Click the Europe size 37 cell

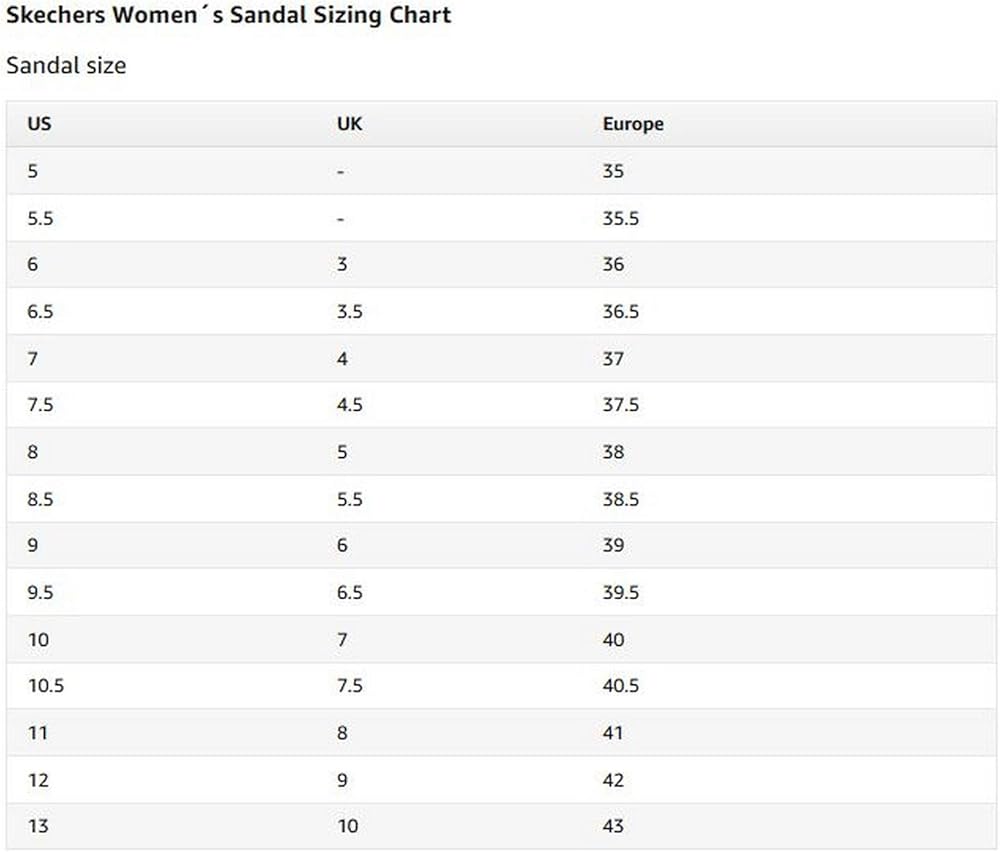point(613,358)
